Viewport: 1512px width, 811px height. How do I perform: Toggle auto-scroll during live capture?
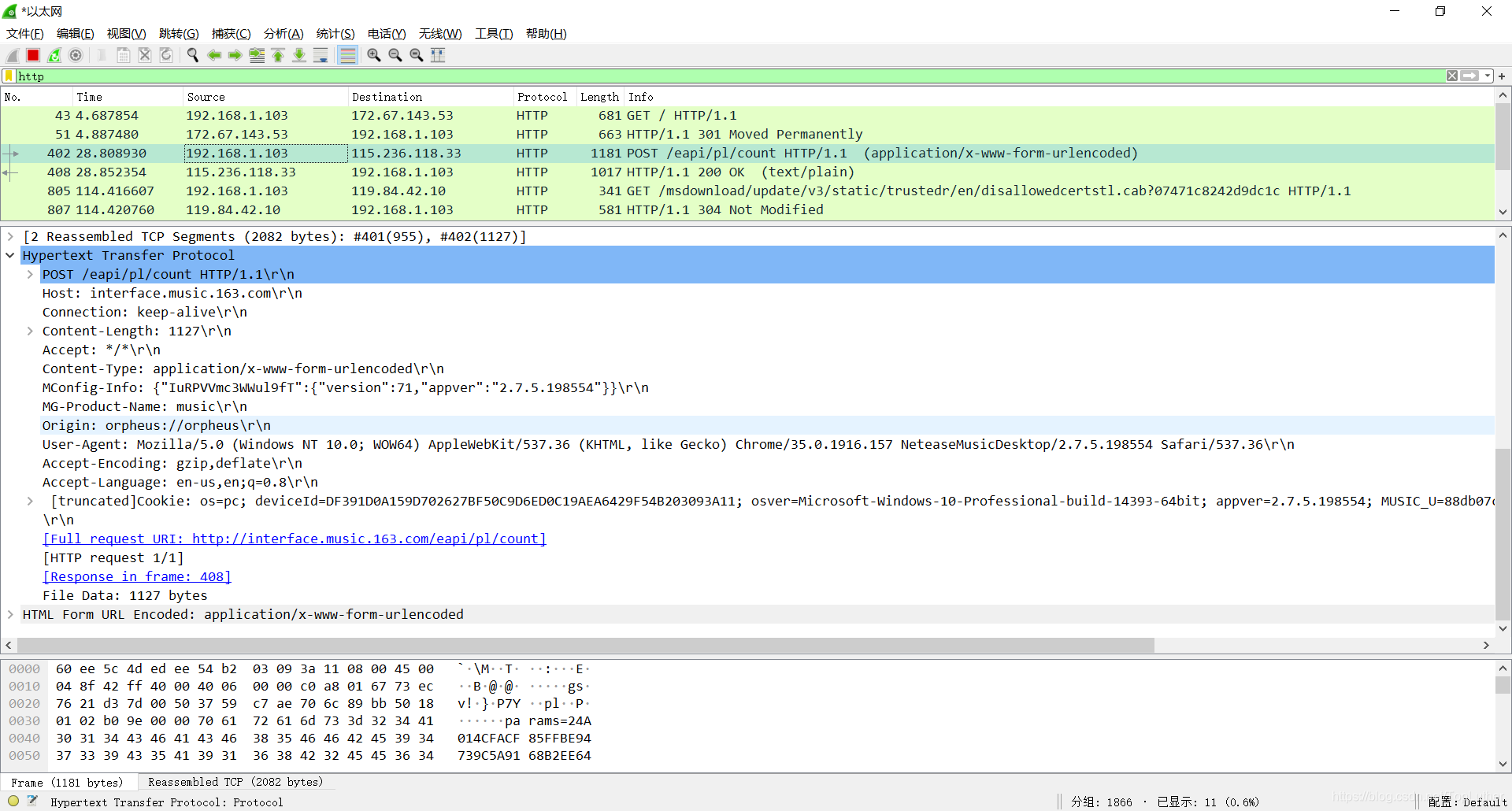(321, 55)
